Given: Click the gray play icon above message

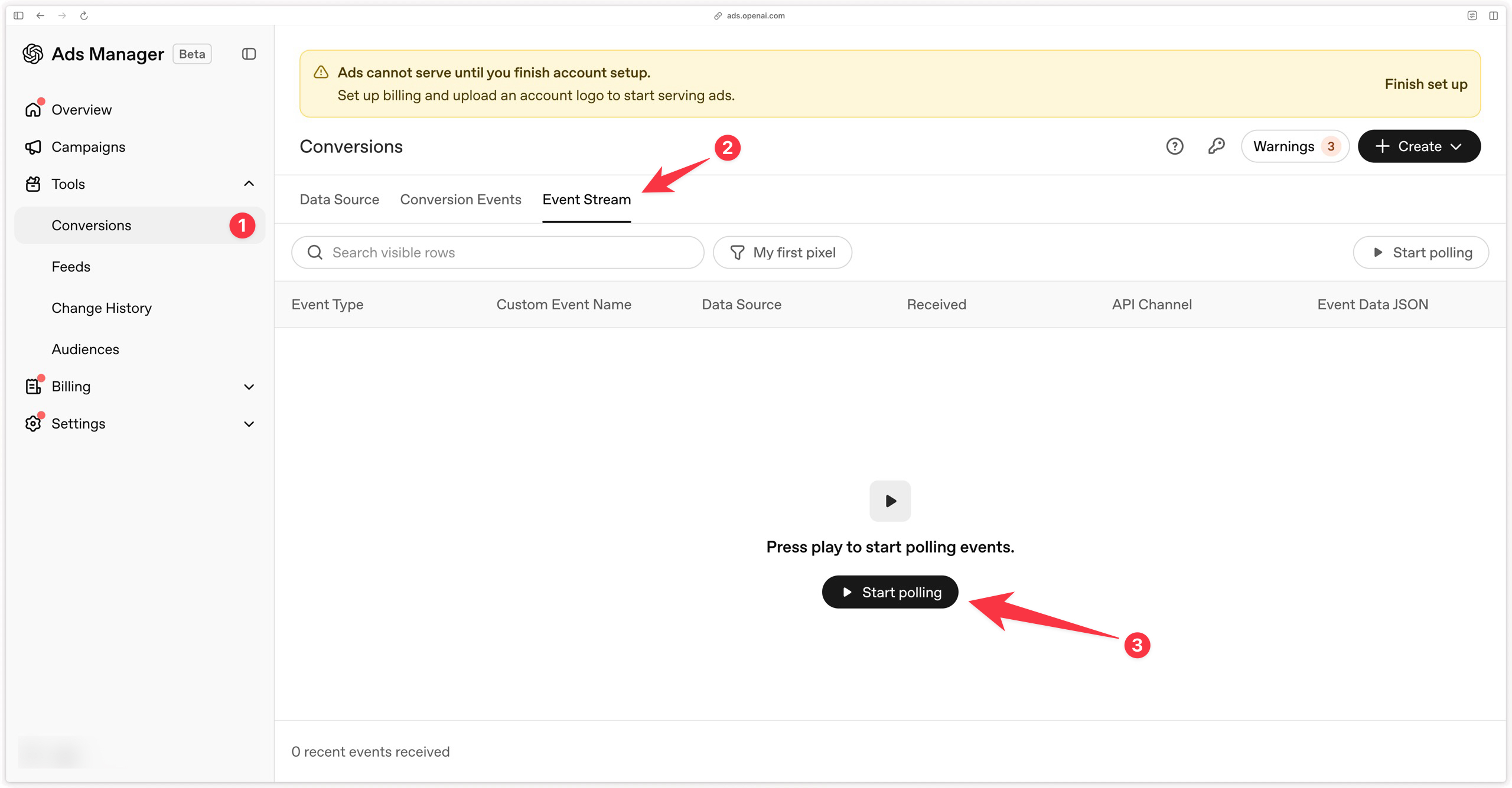Looking at the screenshot, I should 890,501.
